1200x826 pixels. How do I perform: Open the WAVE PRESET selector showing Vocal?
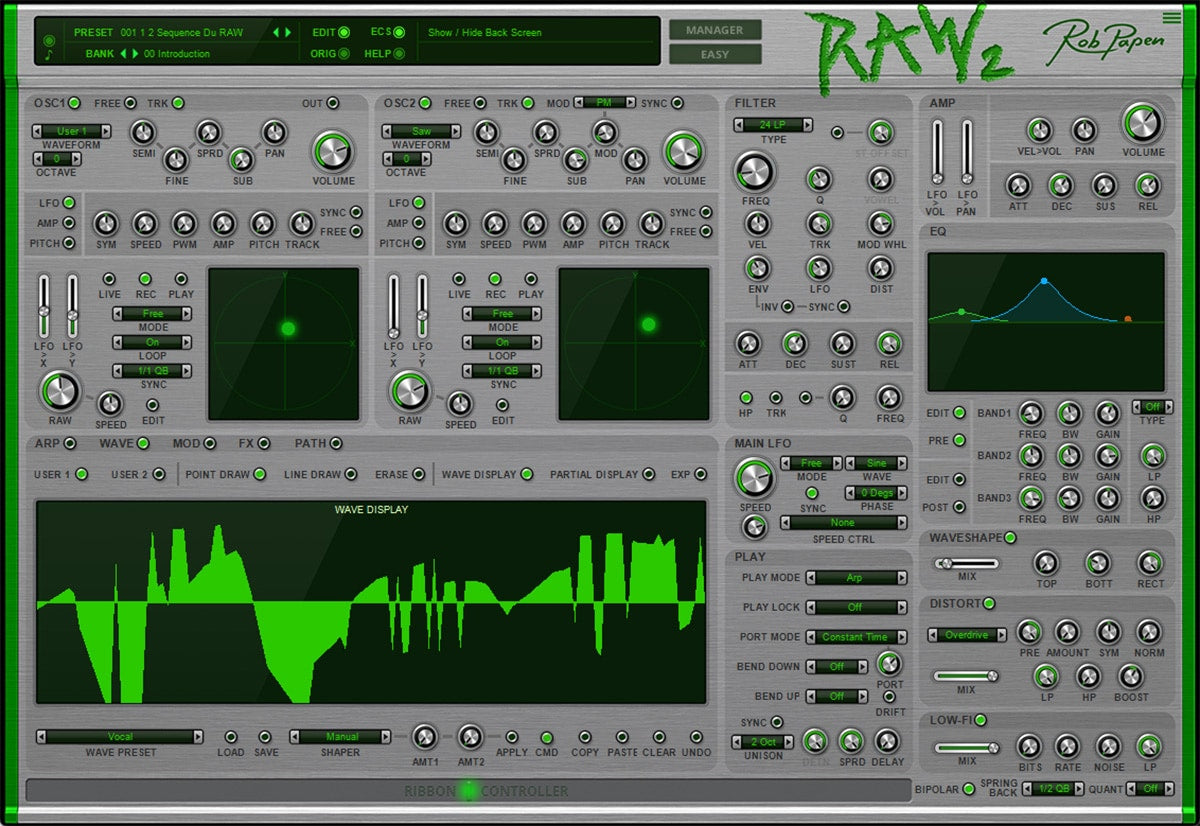coord(120,737)
